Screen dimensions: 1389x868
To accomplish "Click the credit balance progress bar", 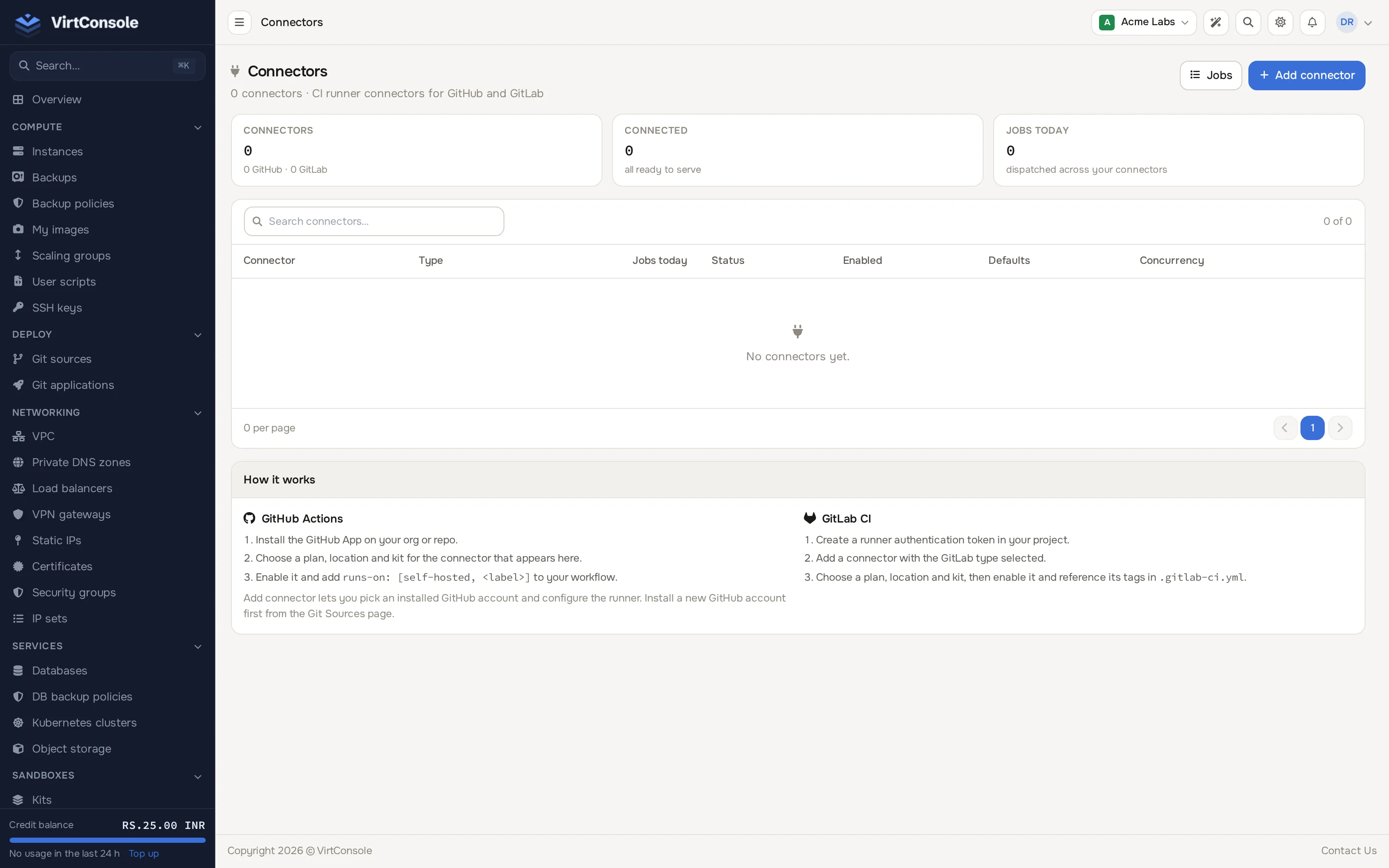I will pyautogui.click(x=107, y=841).
